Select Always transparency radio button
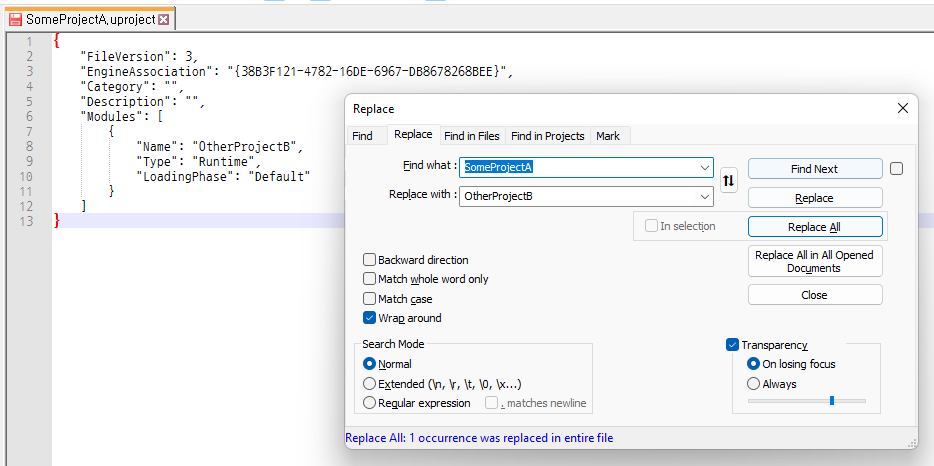The image size is (934, 466). pos(754,384)
